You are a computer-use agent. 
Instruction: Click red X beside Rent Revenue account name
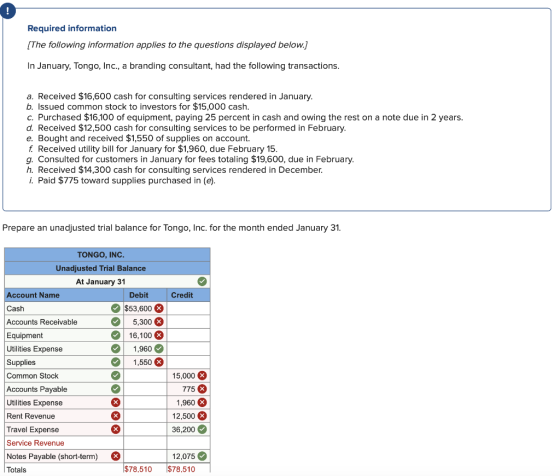click(x=115, y=416)
